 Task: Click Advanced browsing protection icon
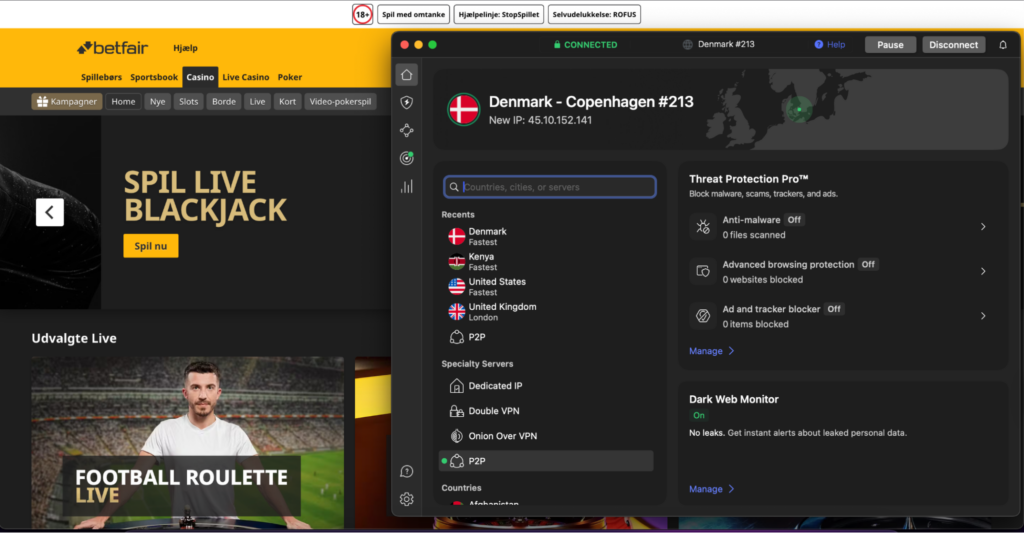[x=703, y=271]
